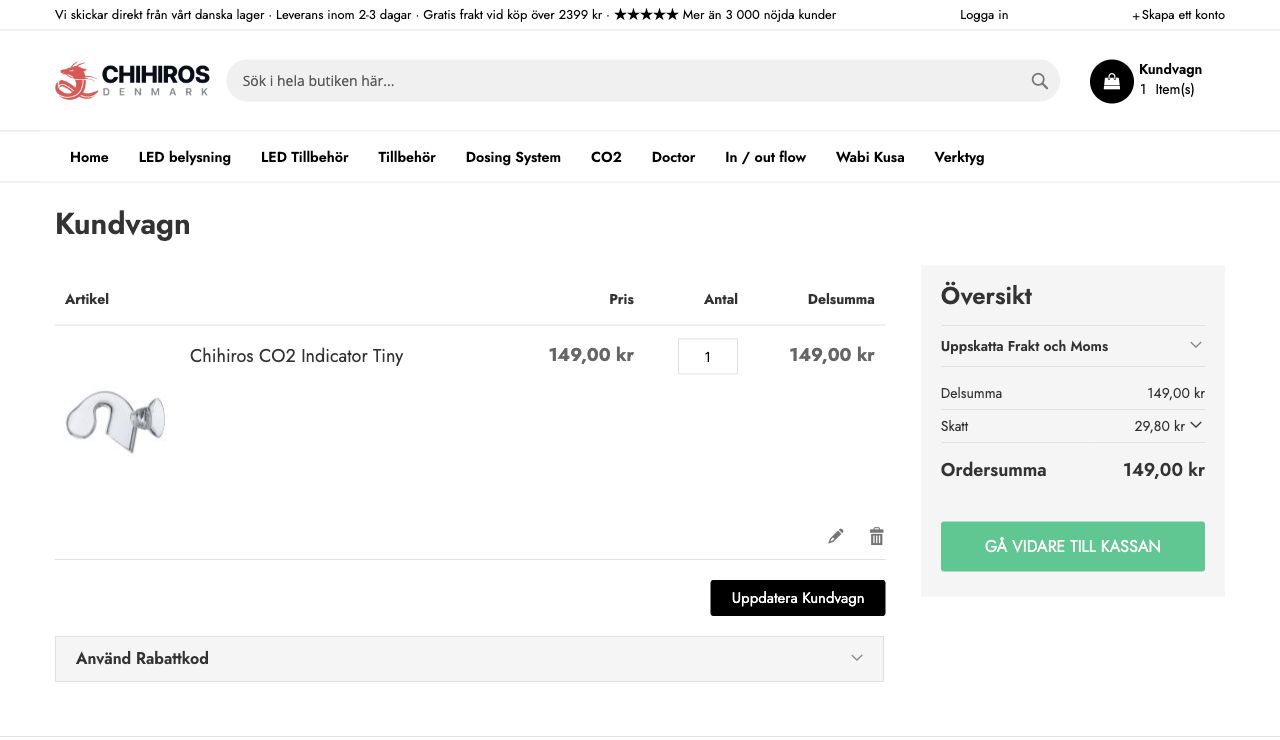Expand Uppskatta Frakt och Moms section
1280x740 pixels.
1073,346
